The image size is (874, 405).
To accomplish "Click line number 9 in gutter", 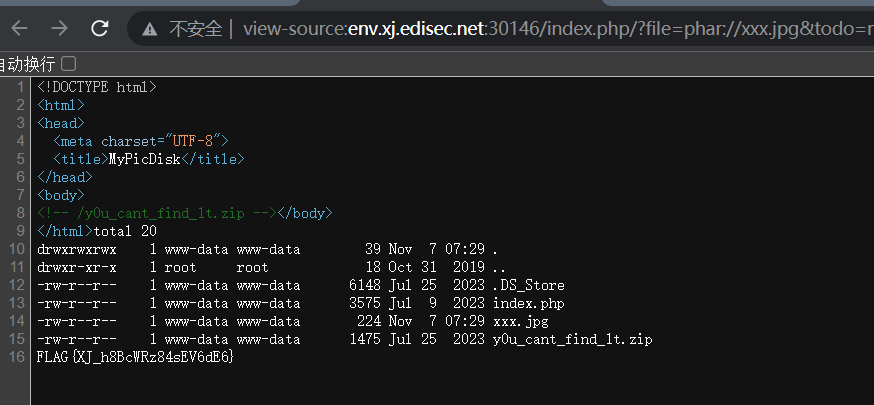I will tap(20, 231).
